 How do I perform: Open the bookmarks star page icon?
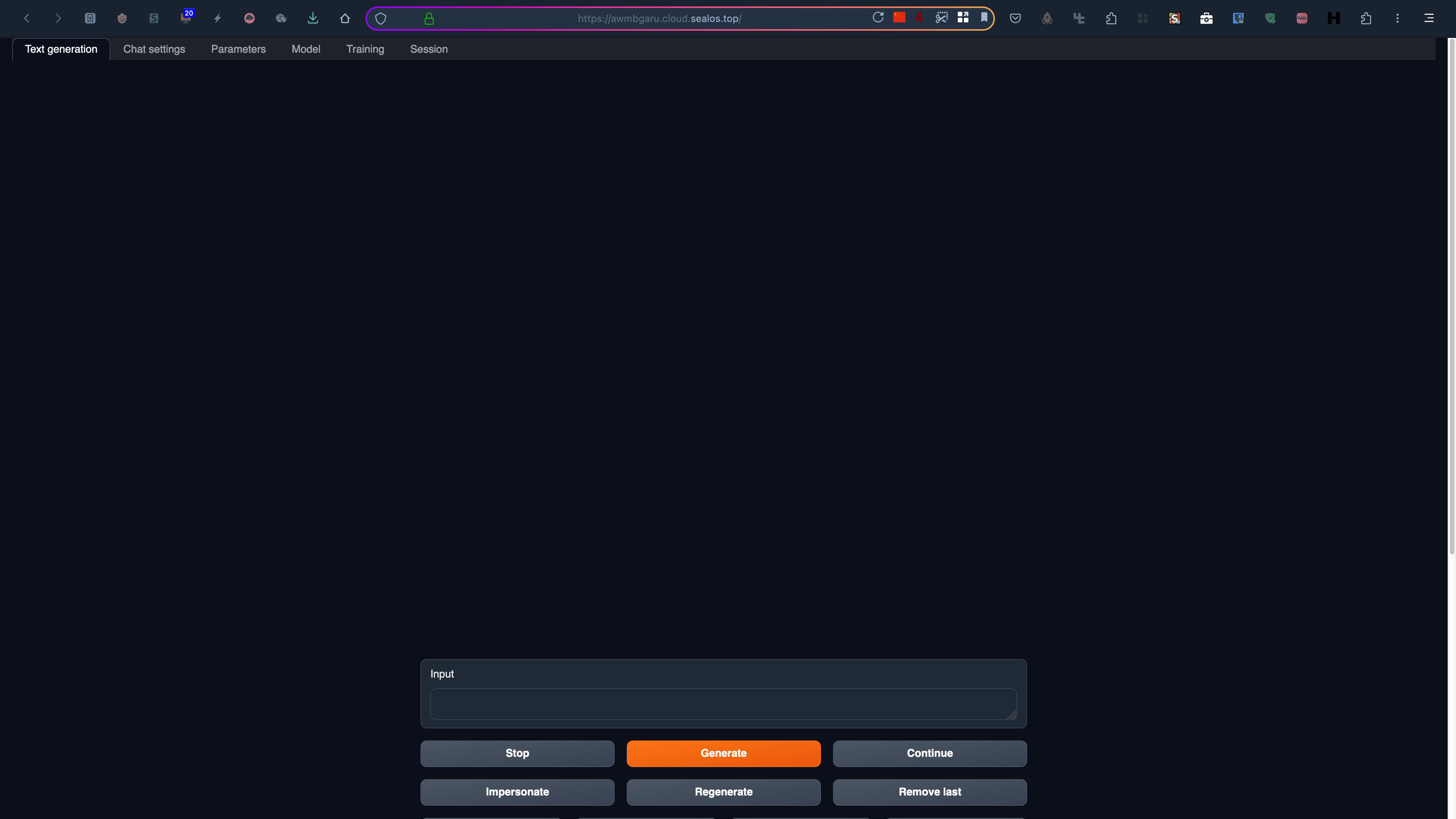pos(90,19)
